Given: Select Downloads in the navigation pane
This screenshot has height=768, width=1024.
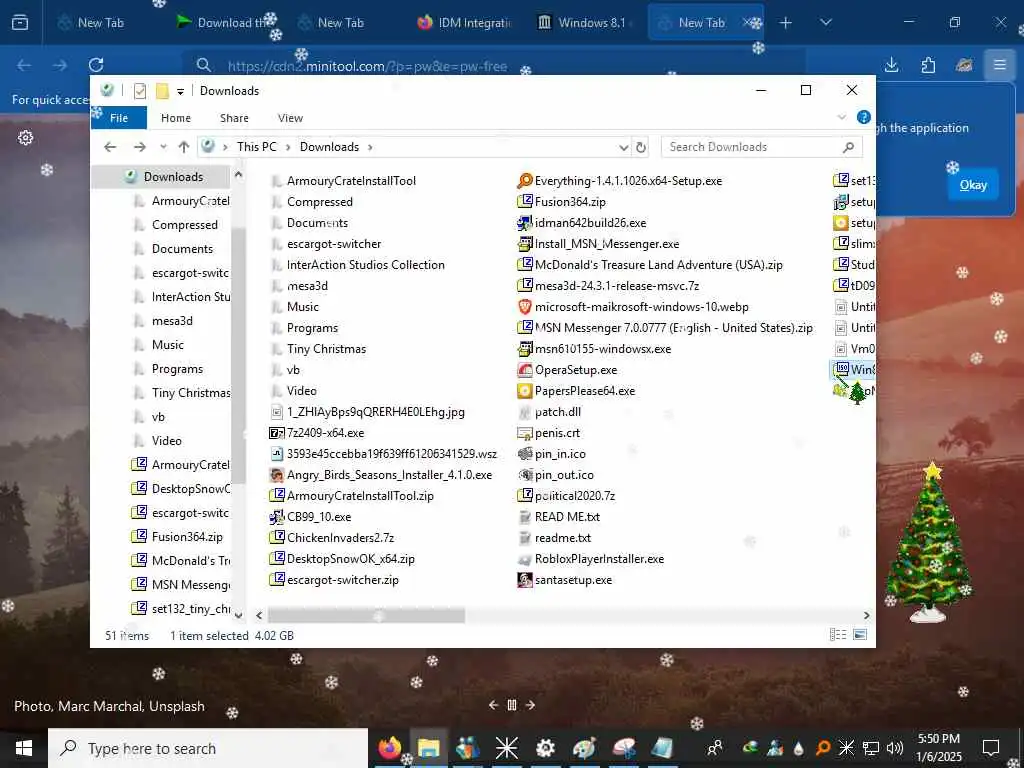Looking at the screenshot, I should click(173, 177).
